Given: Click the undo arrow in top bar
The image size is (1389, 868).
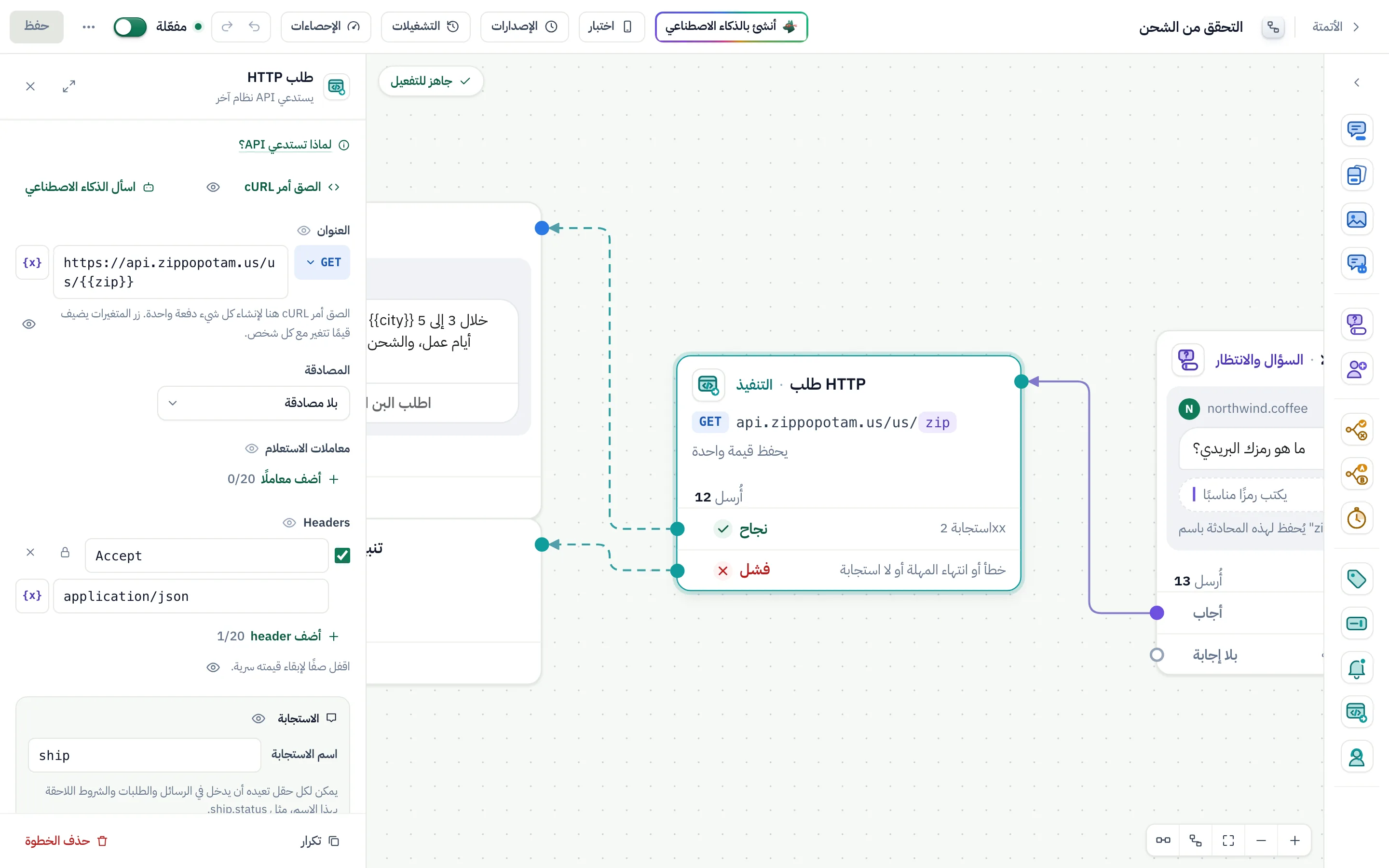Looking at the screenshot, I should click(254, 27).
